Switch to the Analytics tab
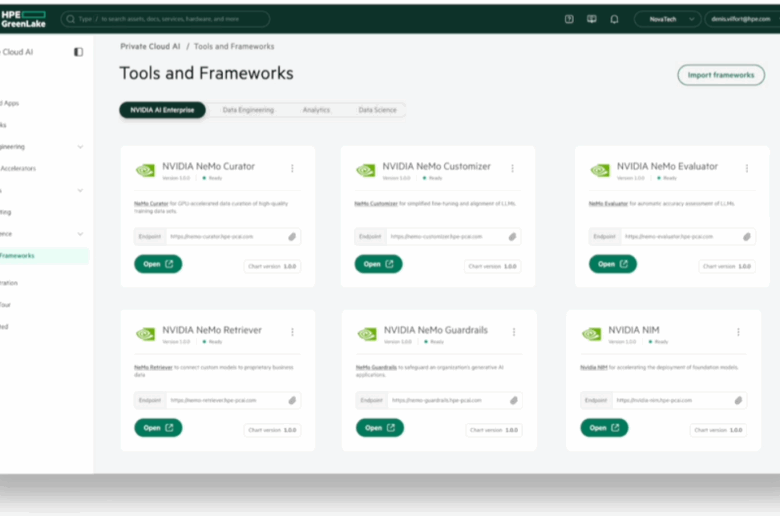Image resolution: width=780 pixels, height=516 pixels. tap(316, 110)
